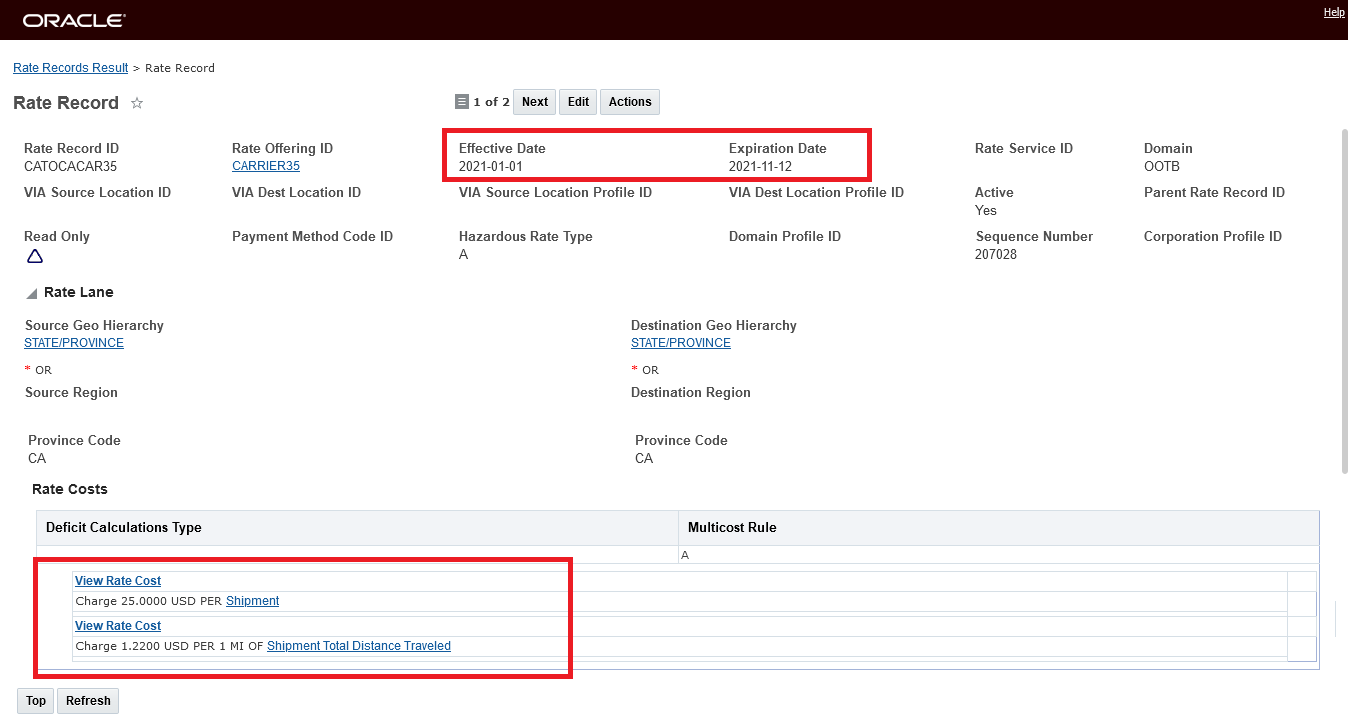
Task: Select Expiration Date value 2021-11-12
Action: (760, 166)
